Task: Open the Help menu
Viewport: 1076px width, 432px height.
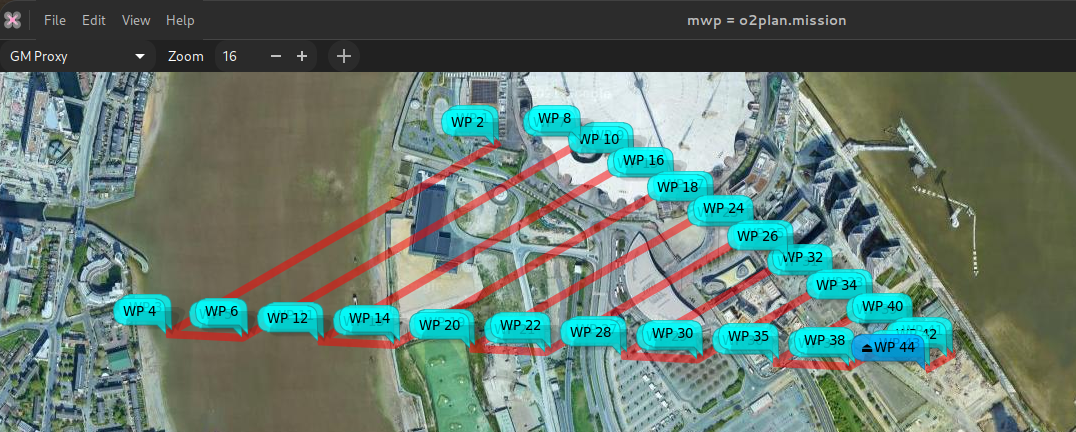Action: click(x=180, y=20)
